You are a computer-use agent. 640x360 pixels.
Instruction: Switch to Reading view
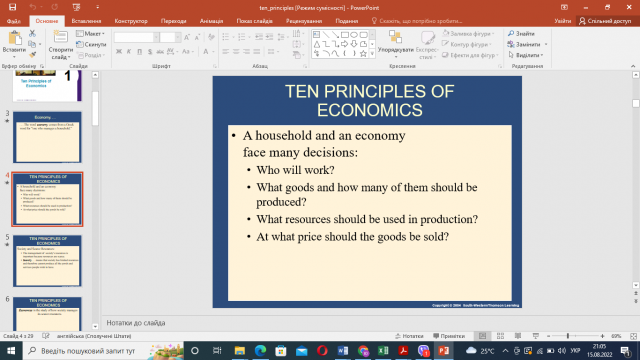click(518, 336)
